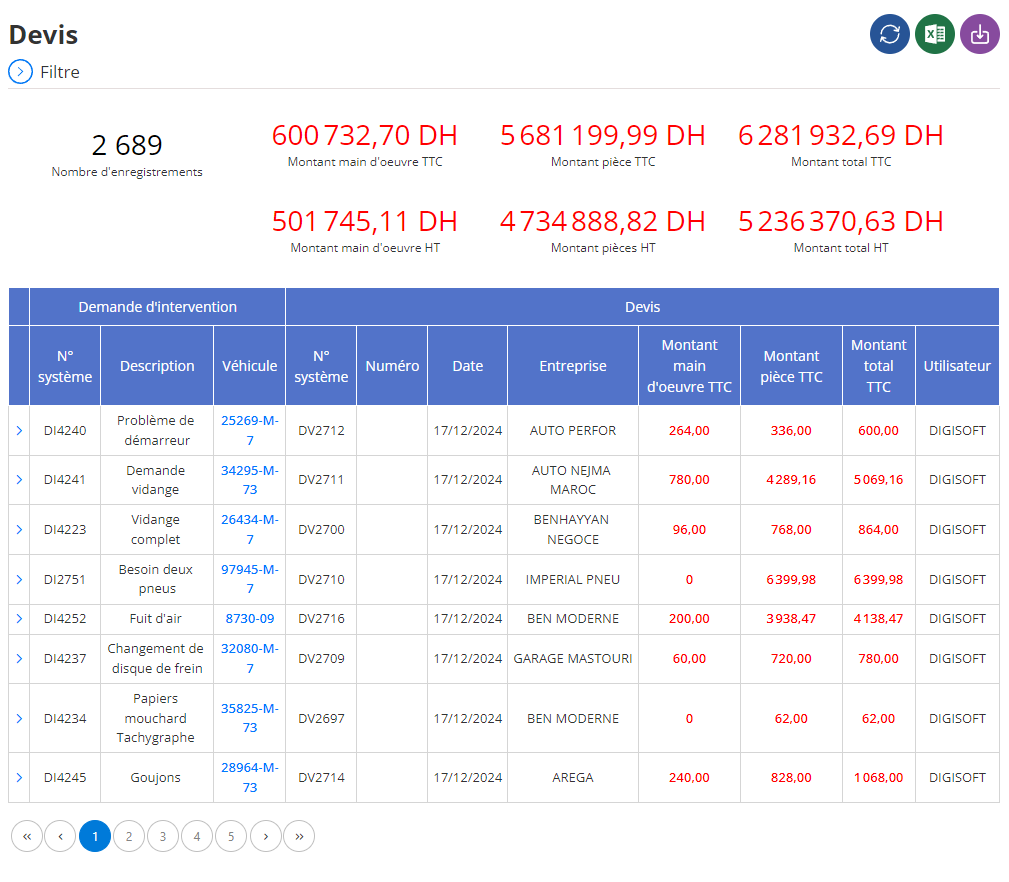
Task: Jump to the first page with «
Action: point(27,836)
